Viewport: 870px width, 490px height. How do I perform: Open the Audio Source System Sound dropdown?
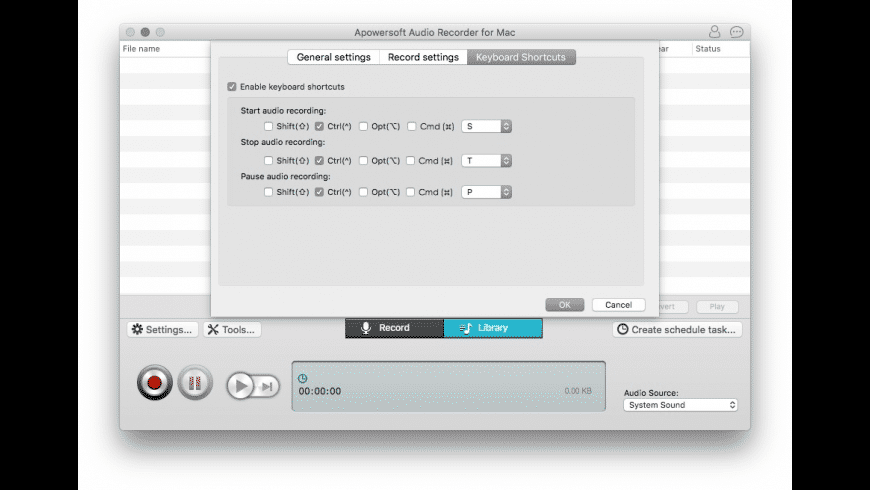click(x=680, y=405)
